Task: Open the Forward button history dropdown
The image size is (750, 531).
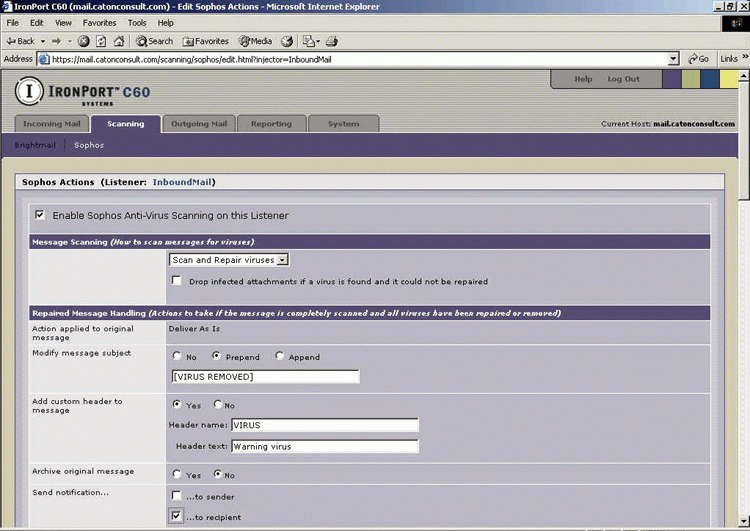Action: click(x=70, y=41)
